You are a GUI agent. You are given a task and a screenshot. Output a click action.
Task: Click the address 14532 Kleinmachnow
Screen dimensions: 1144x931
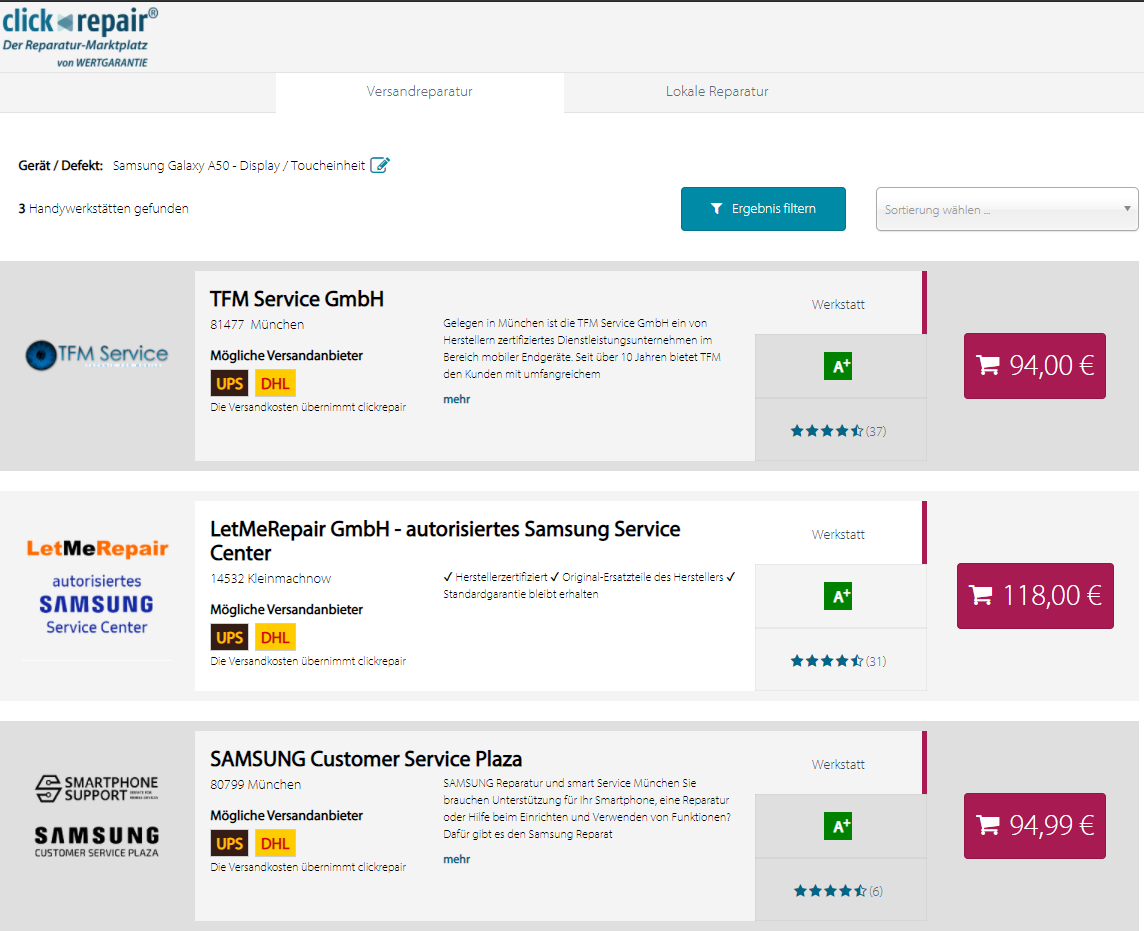point(271,579)
